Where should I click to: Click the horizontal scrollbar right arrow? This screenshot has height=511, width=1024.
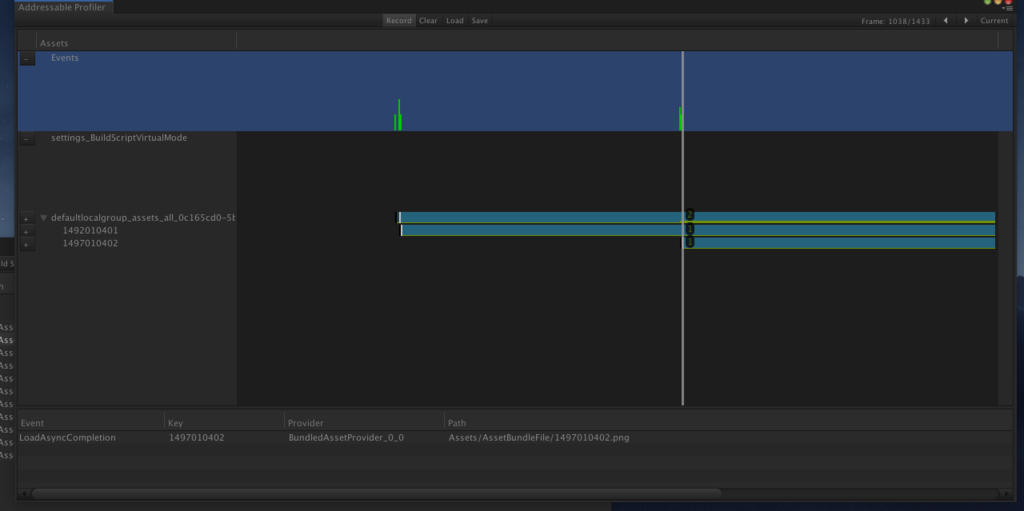point(1004,494)
